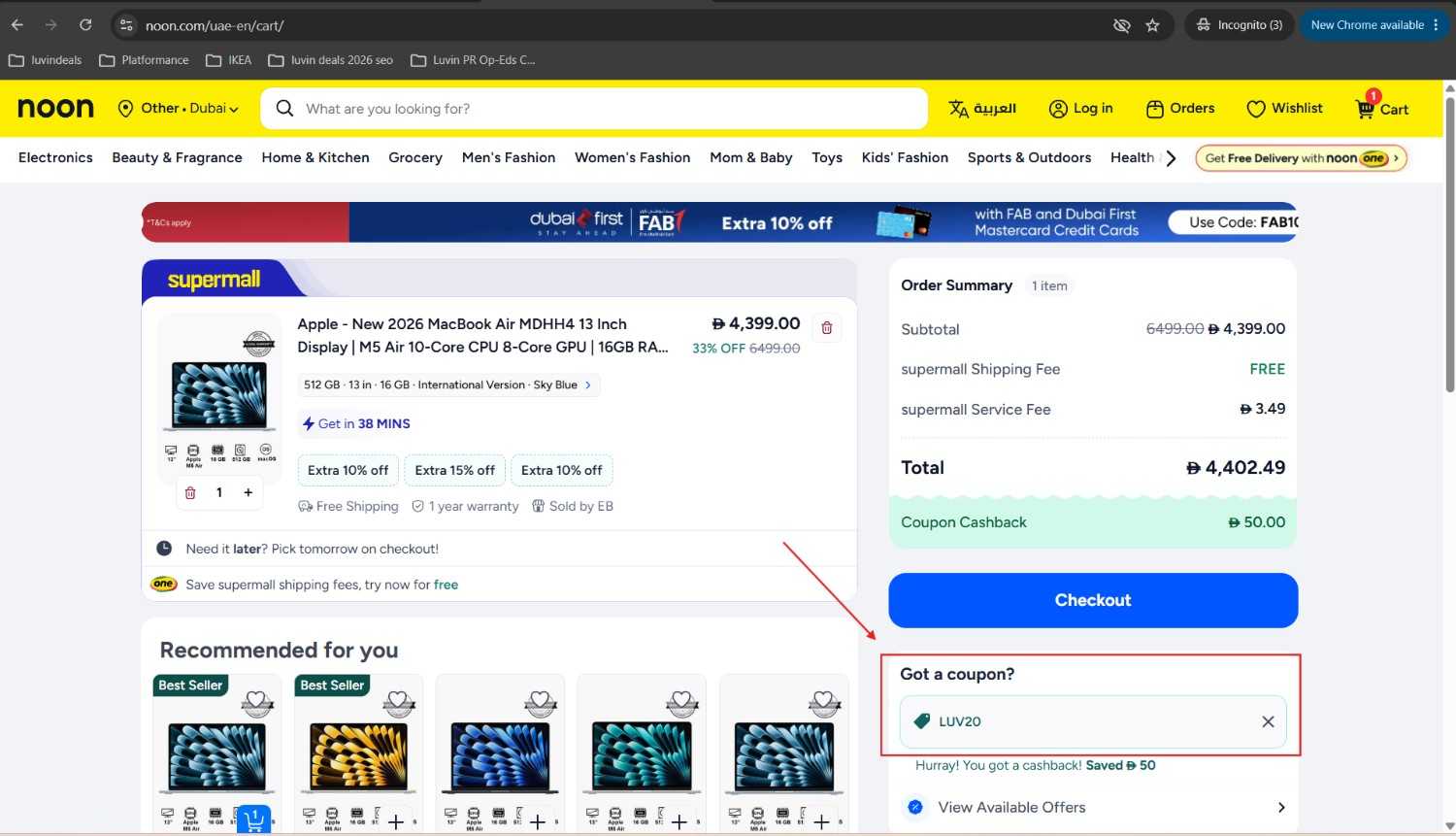Viewport: 1456px width, 836px height.
Task: Add the yellow-wallpaper recommended MacBook with plus
Action: tap(396, 822)
